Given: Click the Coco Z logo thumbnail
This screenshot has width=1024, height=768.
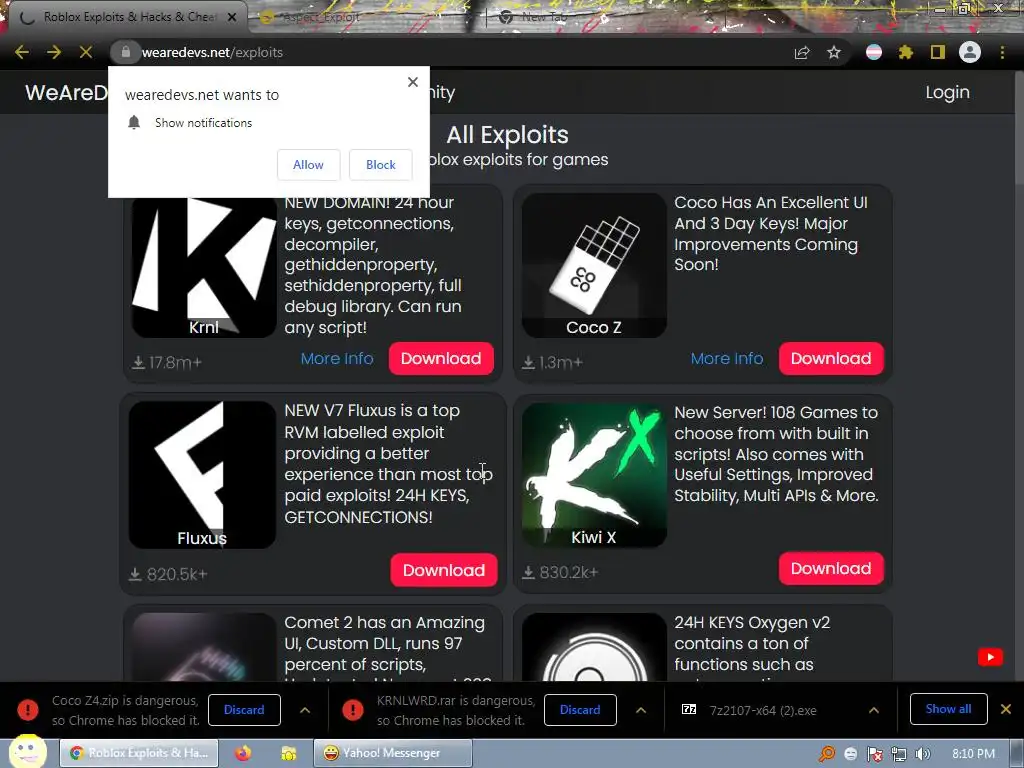Looking at the screenshot, I should (594, 266).
